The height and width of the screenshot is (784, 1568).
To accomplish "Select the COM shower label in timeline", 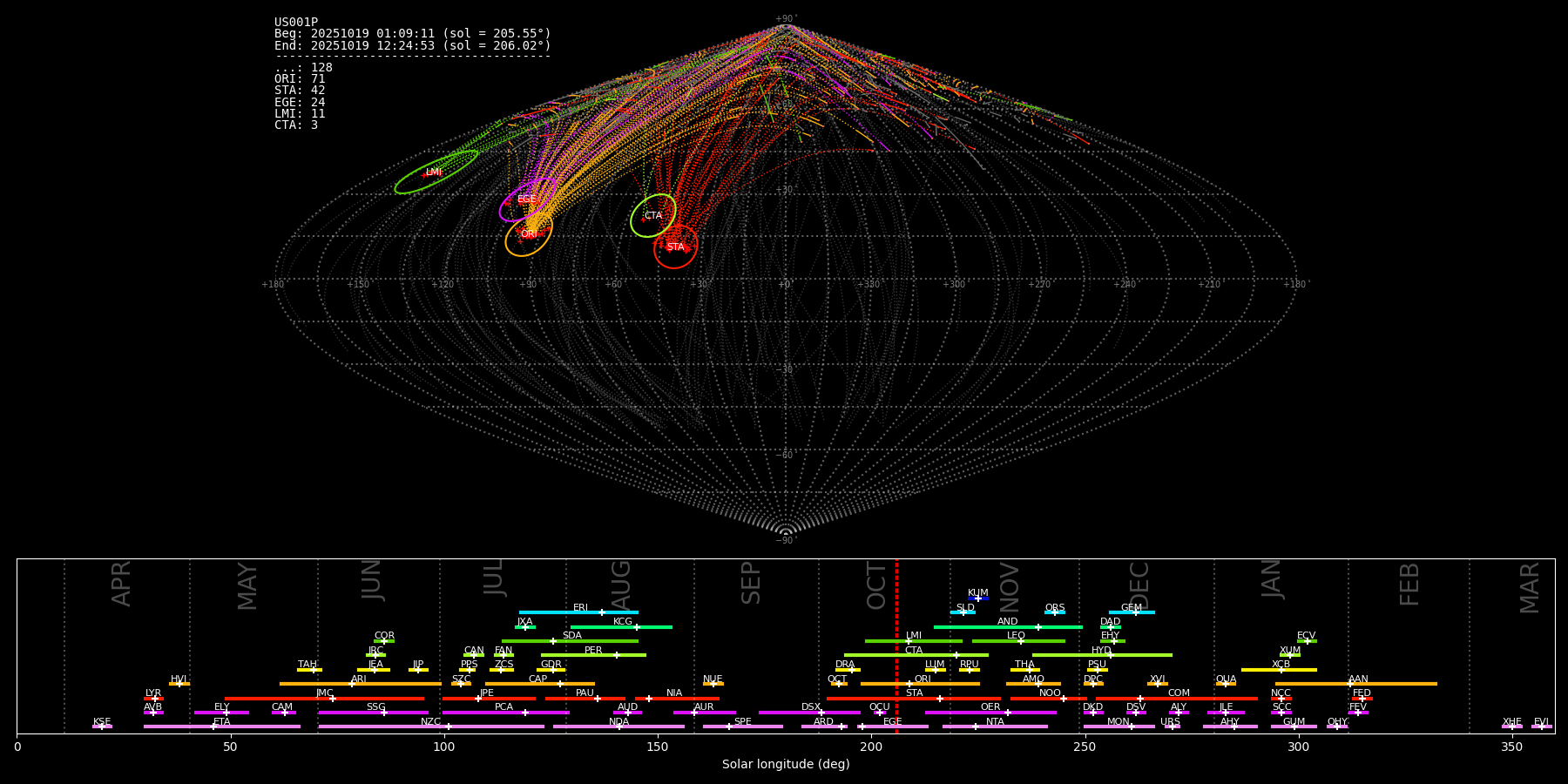I will click(1179, 693).
